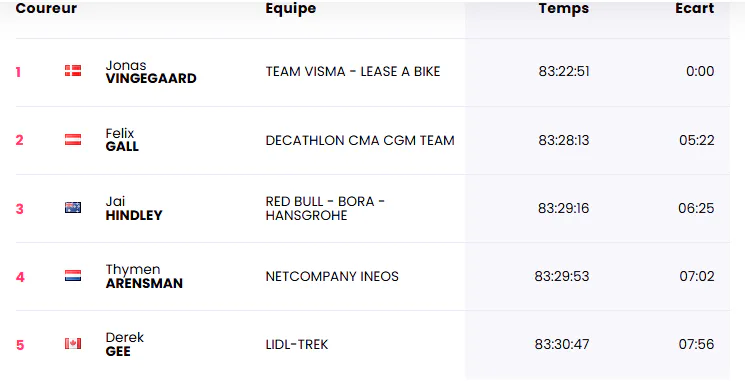Click the Ecart column header
Image resolution: width=745 pixels, height=381 pixels.
[695, 8]
